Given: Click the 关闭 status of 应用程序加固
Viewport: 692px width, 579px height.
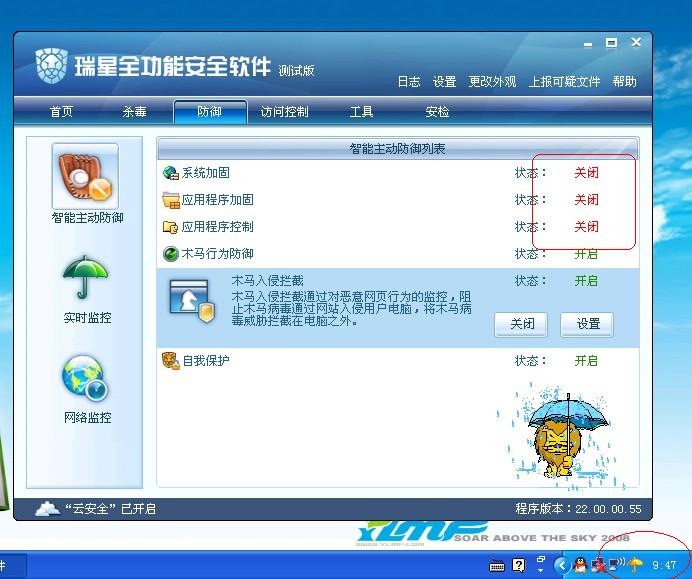Looking at the screenshot, I should 587,200.
